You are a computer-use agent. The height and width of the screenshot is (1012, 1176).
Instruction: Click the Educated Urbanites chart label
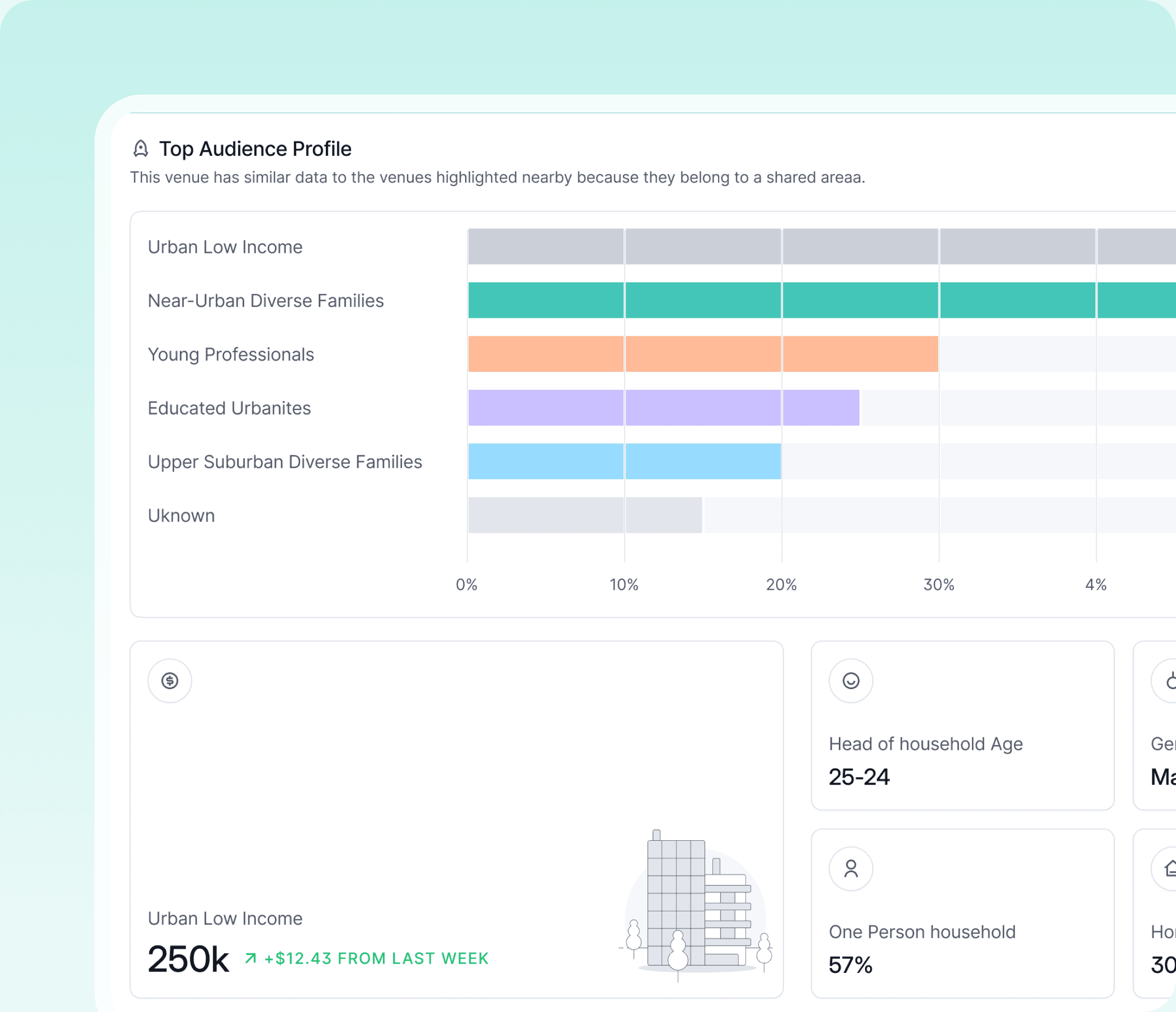[x=229, y=408]
